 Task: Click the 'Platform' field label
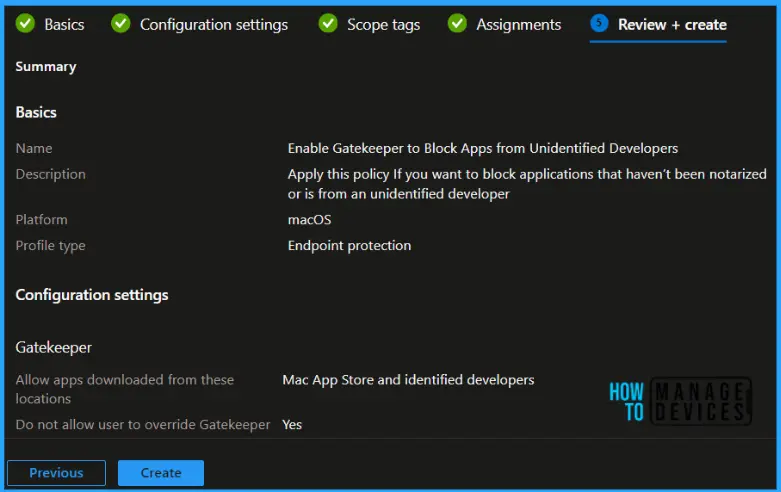pyautogui.click(x=41, y=220)
